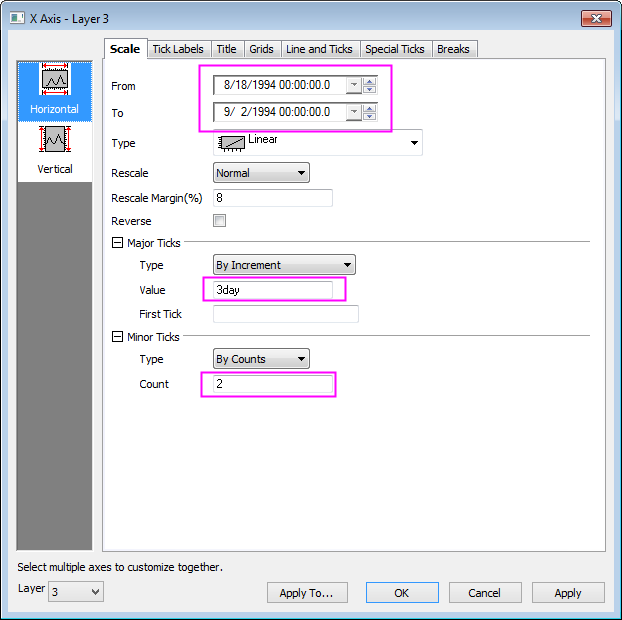
Task: Decrease the To date spinner value
Action: [x=370, y=117]
